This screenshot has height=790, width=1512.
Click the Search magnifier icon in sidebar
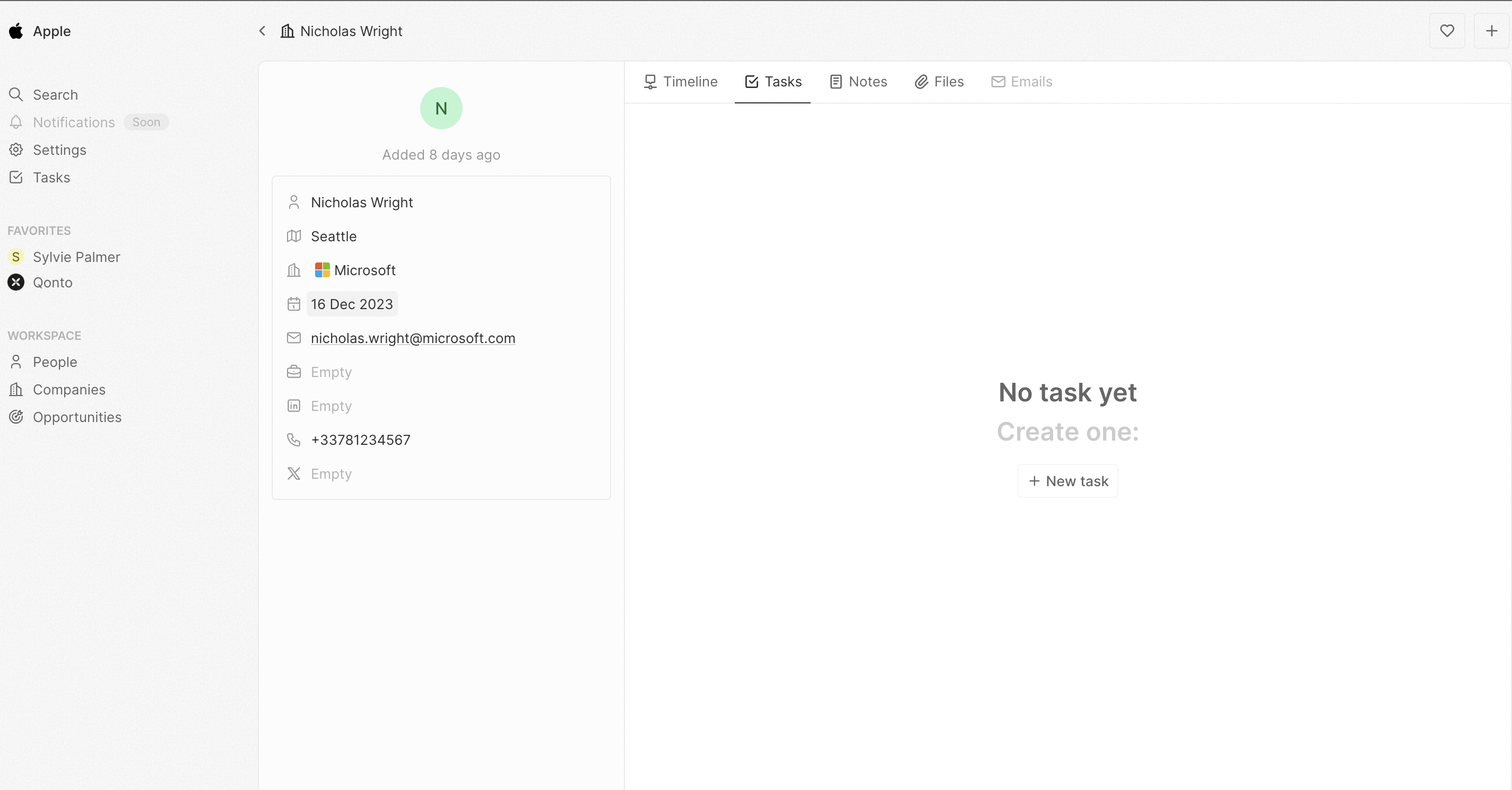tap(16, 94)
